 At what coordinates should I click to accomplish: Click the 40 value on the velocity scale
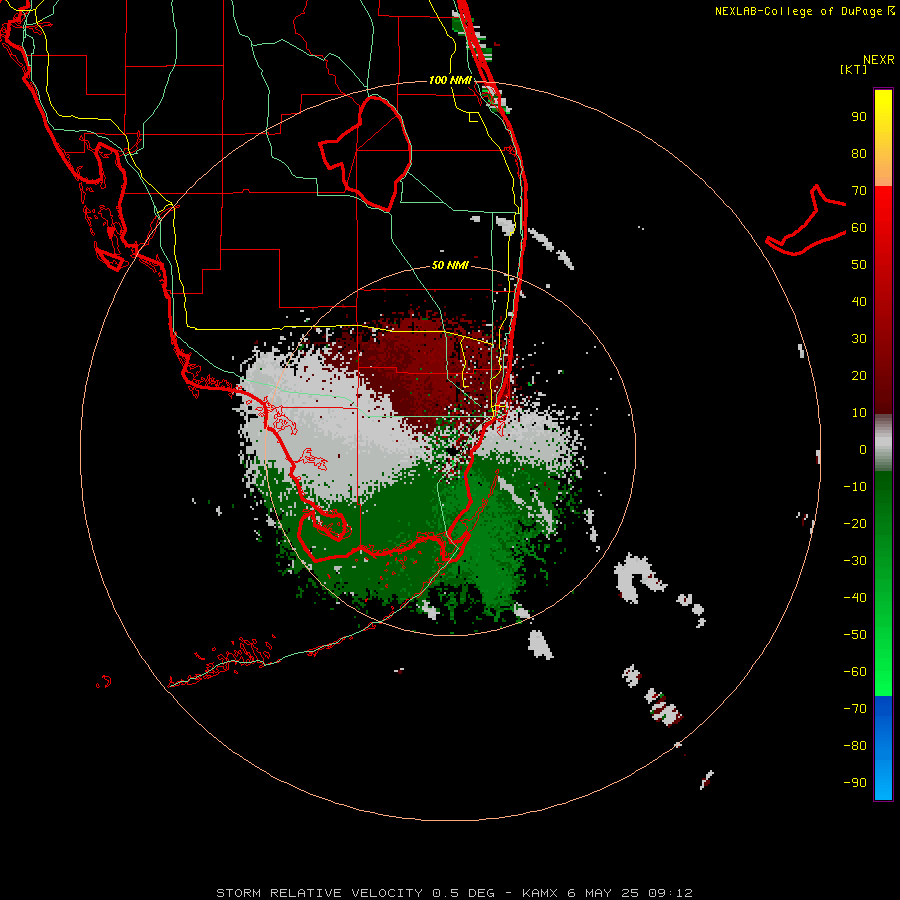(859, 302)
